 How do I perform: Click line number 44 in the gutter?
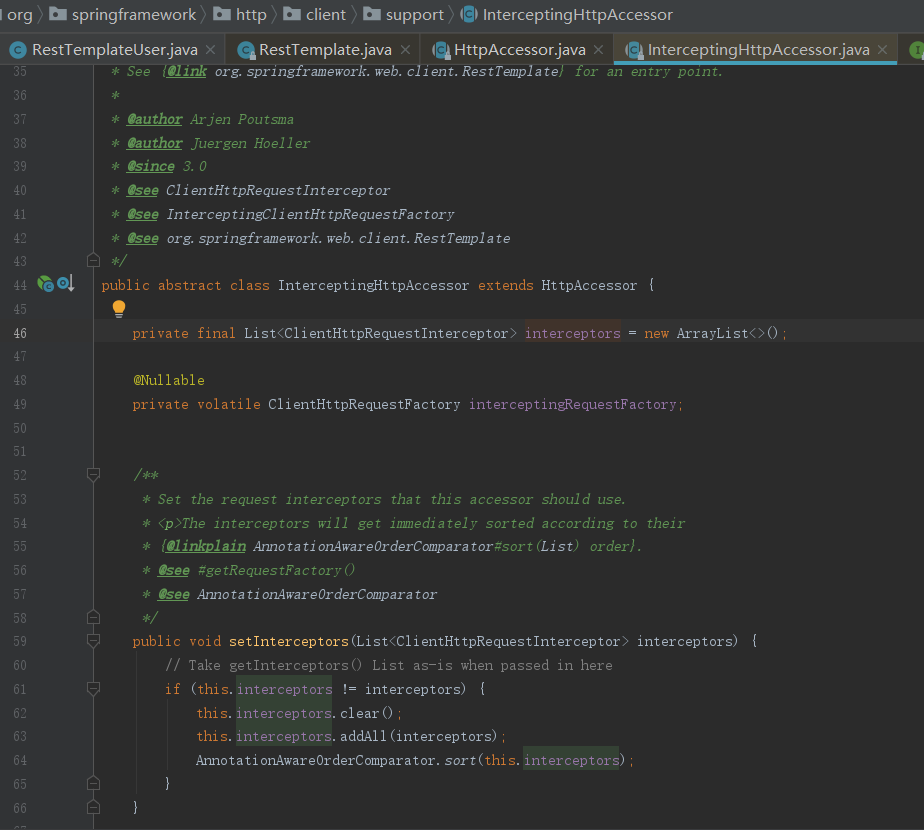coord(20,285)
